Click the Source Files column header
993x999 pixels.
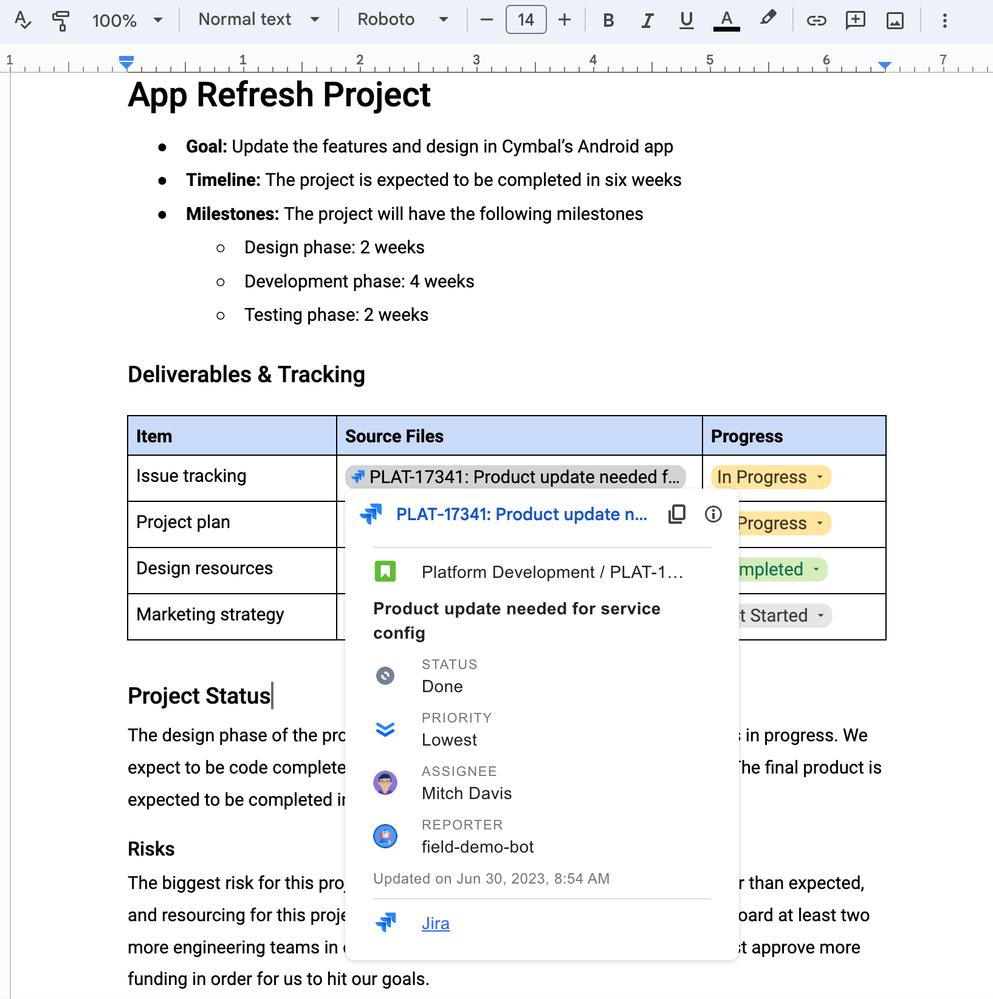tap(519, 436)
